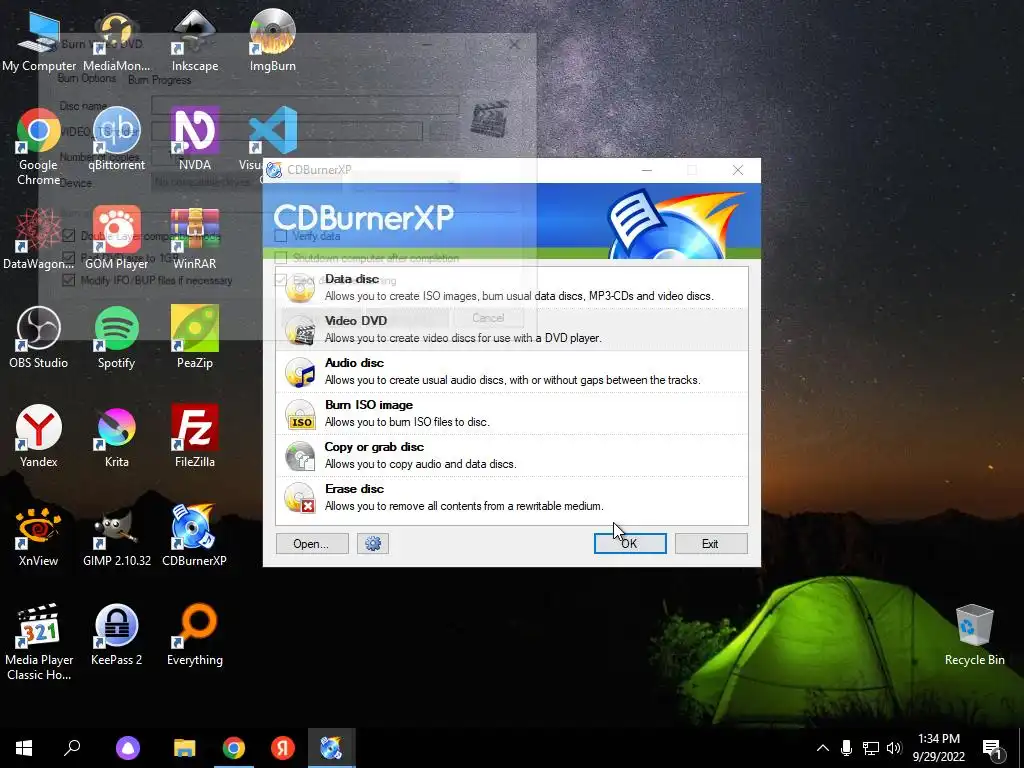
Task: Open the volume control tray icon
Action: (894, 748)
